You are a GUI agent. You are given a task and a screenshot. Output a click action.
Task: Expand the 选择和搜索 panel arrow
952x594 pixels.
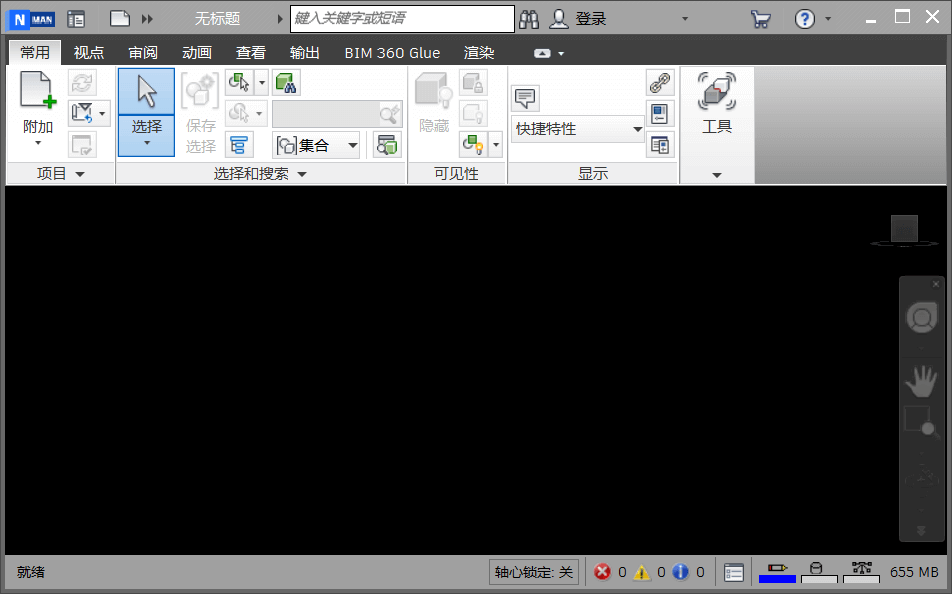(301, 174)
